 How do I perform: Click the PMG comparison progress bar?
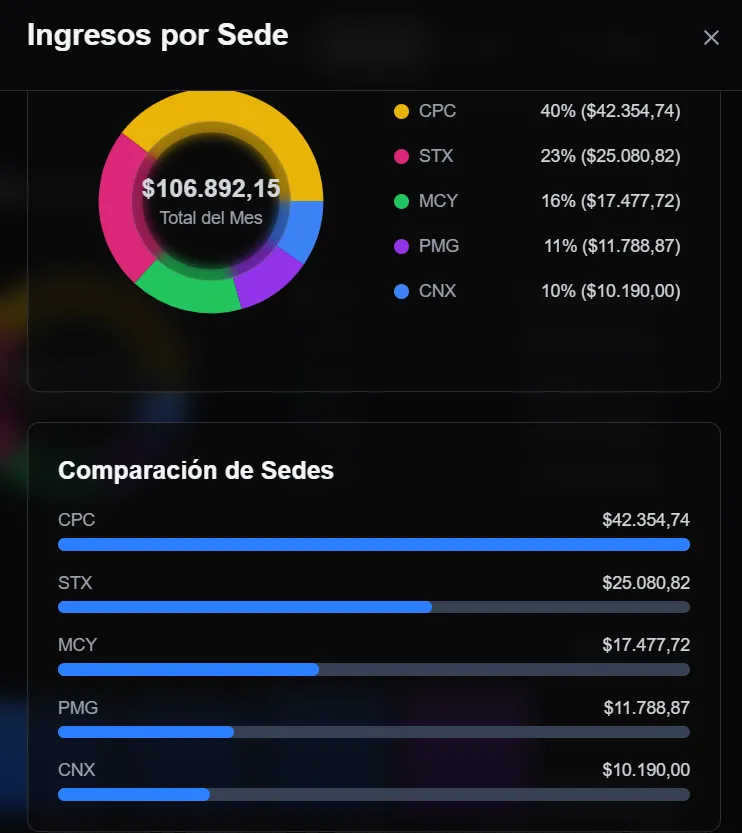(374, 732)
